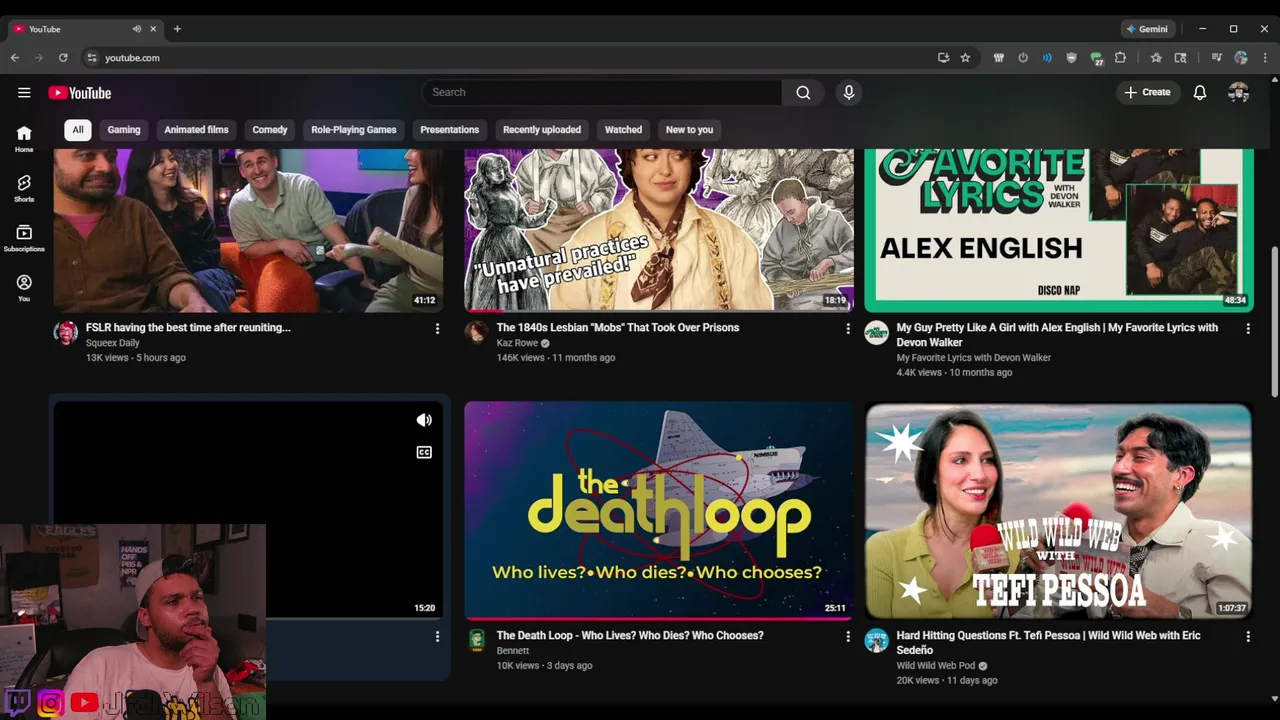This screenshot has height=720, width=1280.
Task: Open more options for Alex English video
Action: pyautogui.click(x=1247, y=328)
